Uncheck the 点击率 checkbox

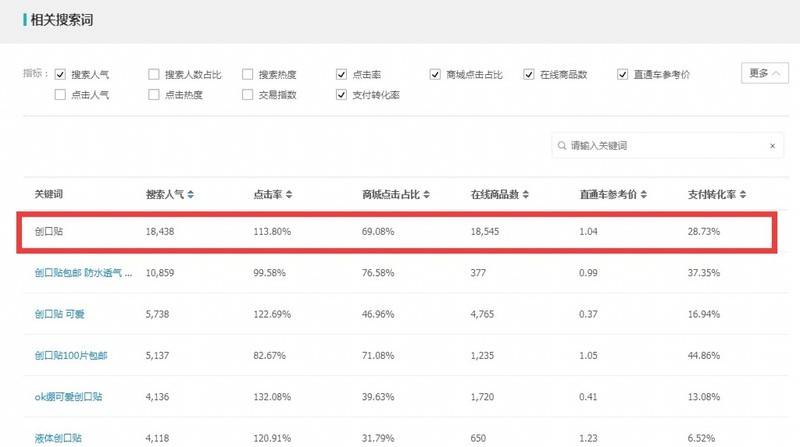[341, 74]
